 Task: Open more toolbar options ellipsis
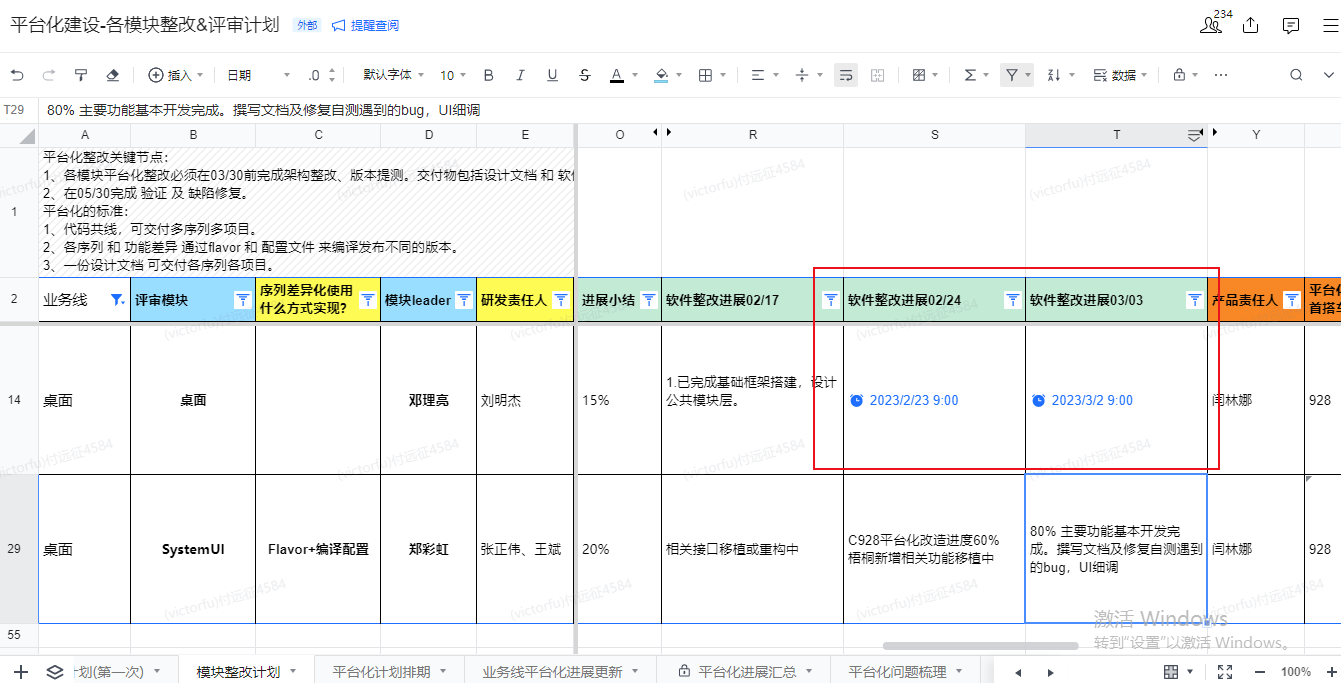click(1221, 75)
